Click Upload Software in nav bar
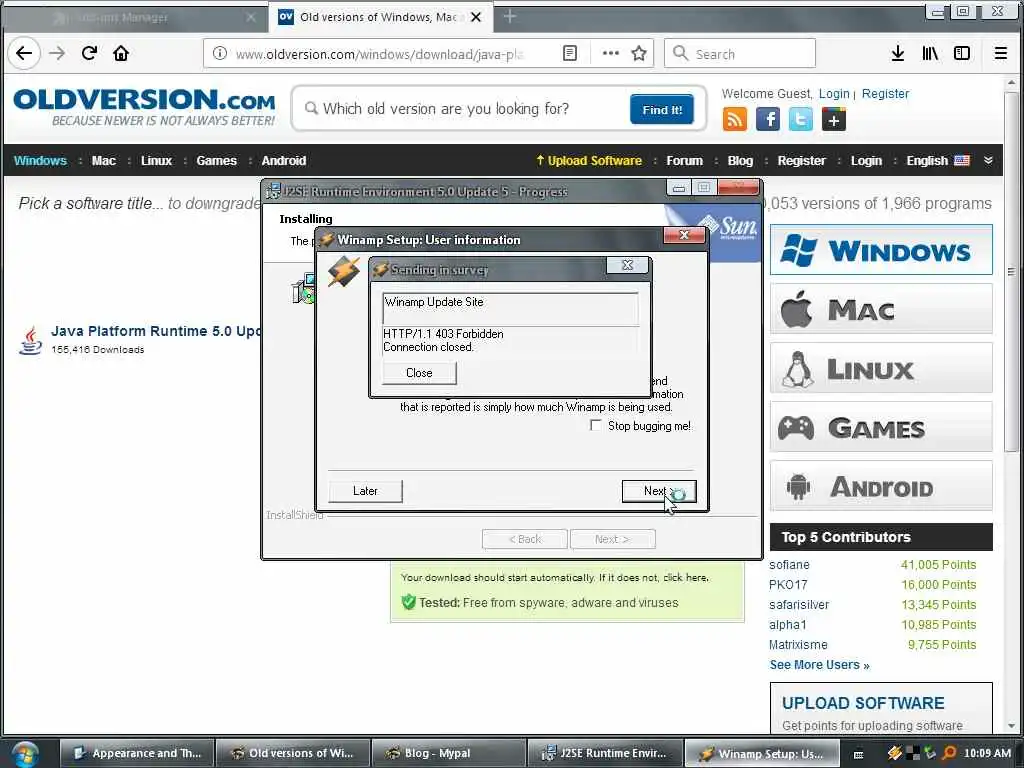This screenshot has width=1024, height=768. [x=589, y=161]
